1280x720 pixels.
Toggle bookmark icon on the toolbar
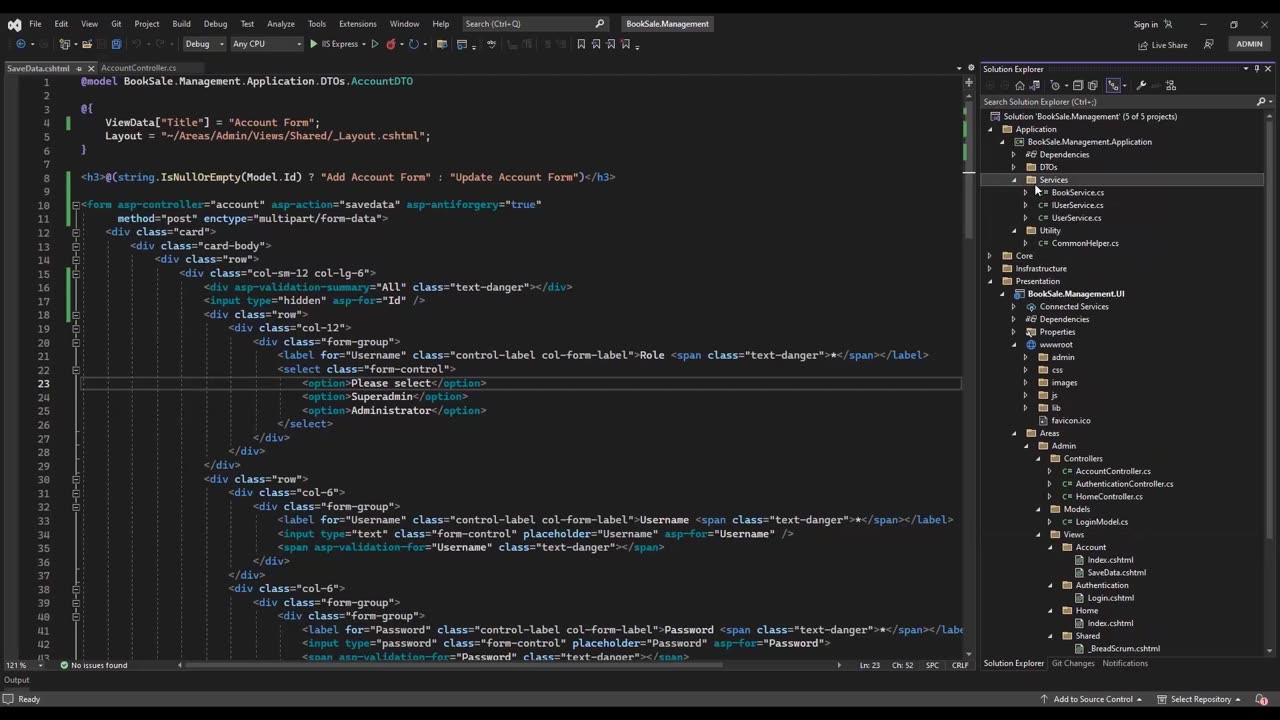coord(581,44)
